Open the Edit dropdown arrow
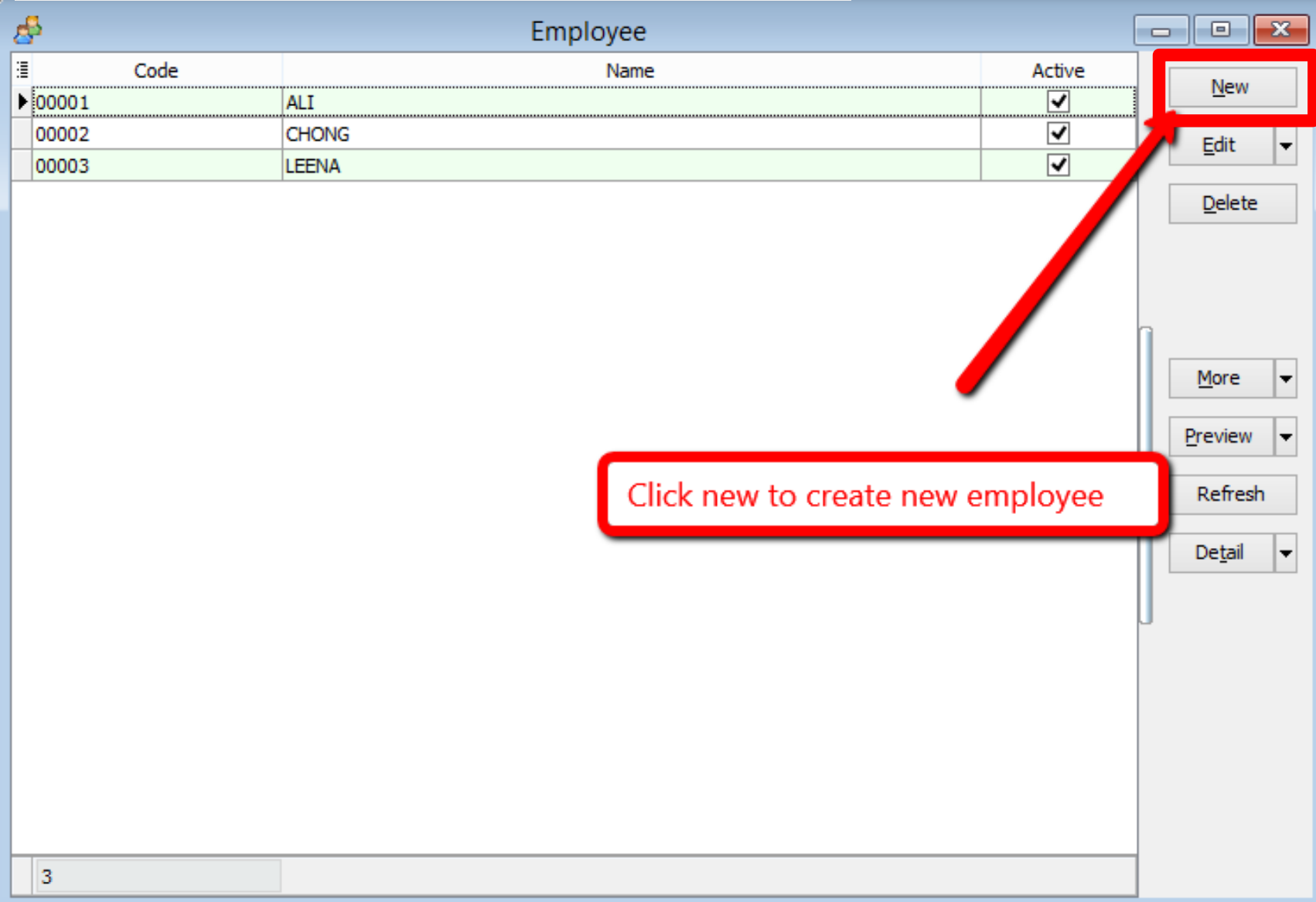This screenshot has width=1316, height=902. (x=1287, y=145)
